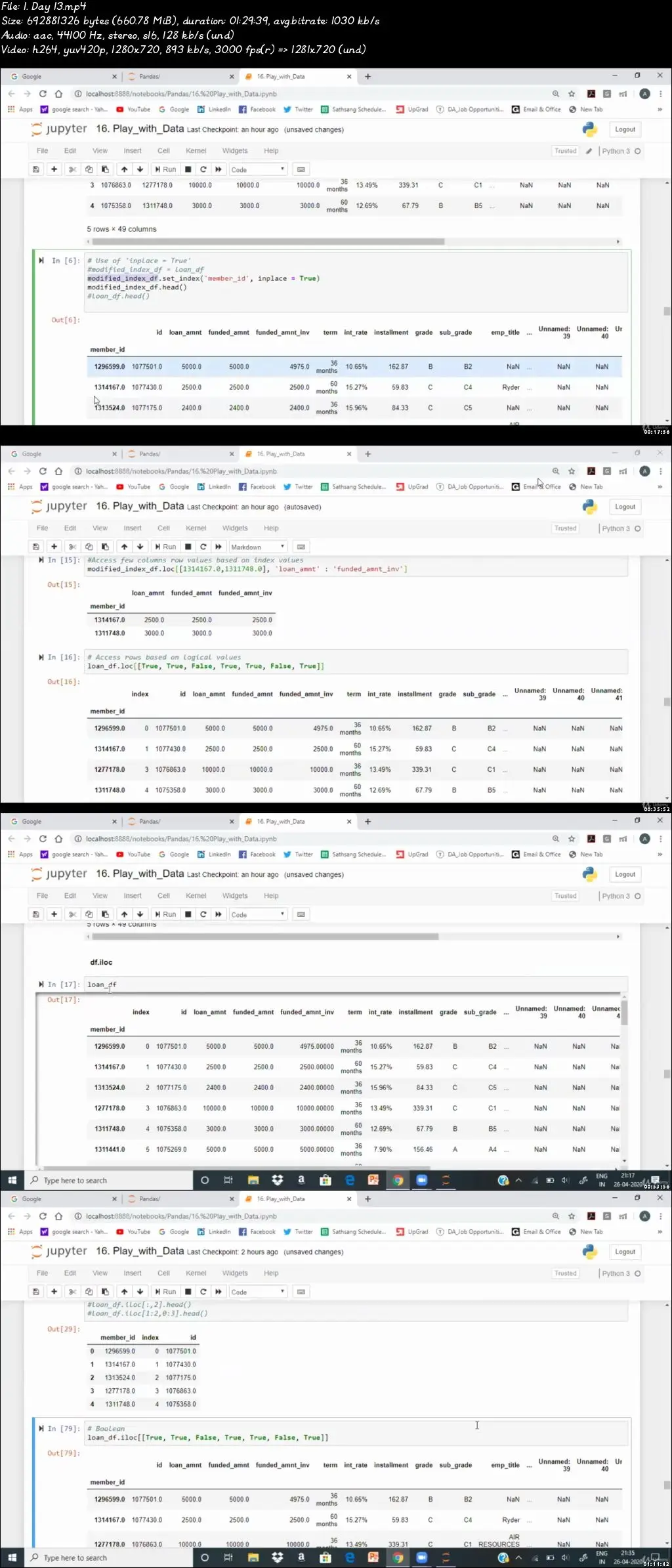The height and width of the screenshot is (1568, 672).
Task: Click the cut scissors icon in the In [79] frame
Action: [73, 1292]
